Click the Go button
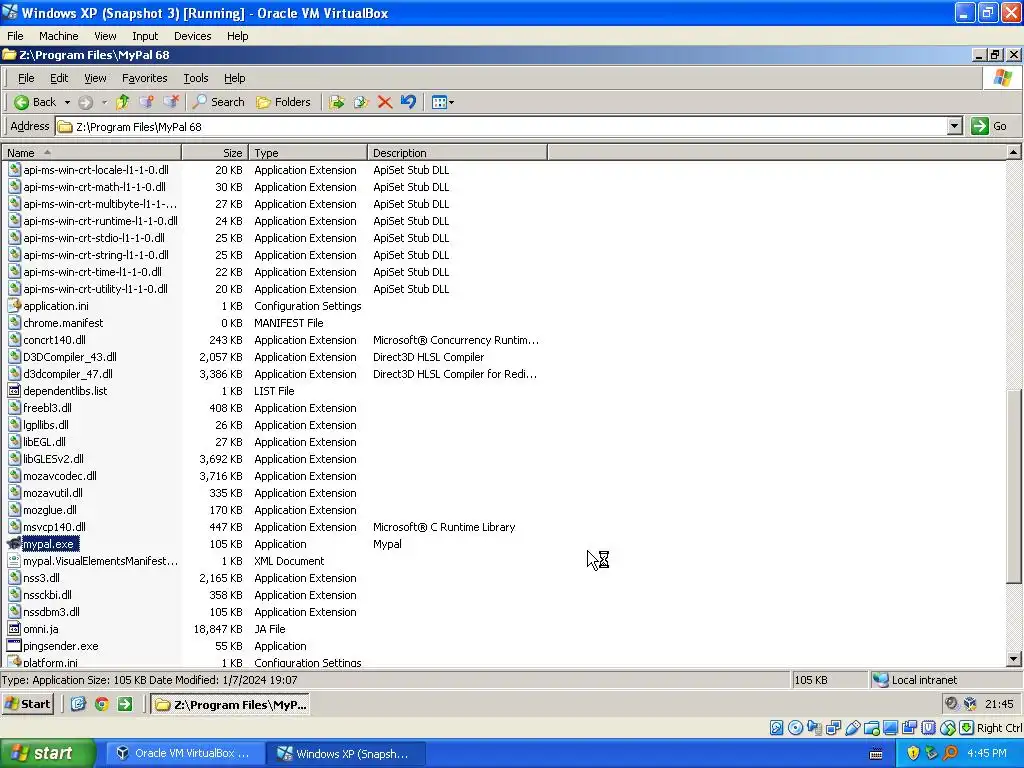The height and width of the screenshot is (768, 1024). (x=989, y=126)
